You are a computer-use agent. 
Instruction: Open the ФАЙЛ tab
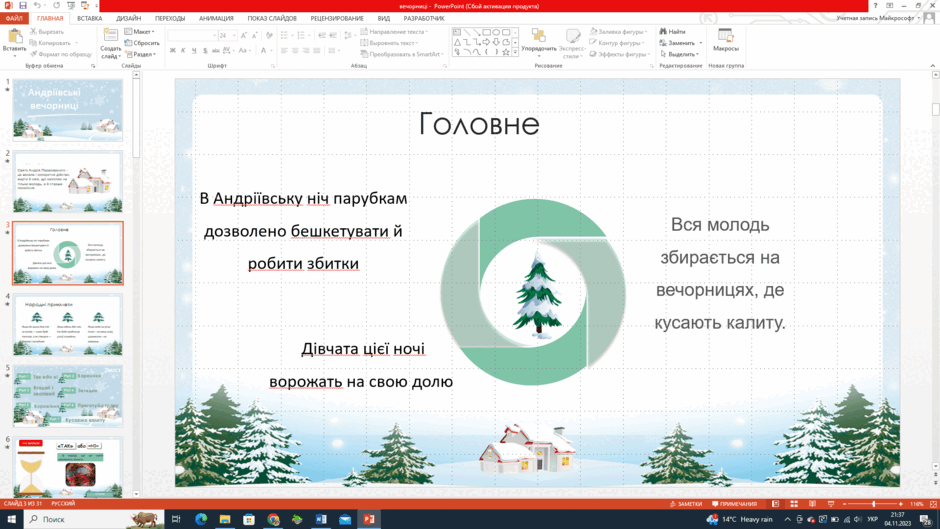14,18
